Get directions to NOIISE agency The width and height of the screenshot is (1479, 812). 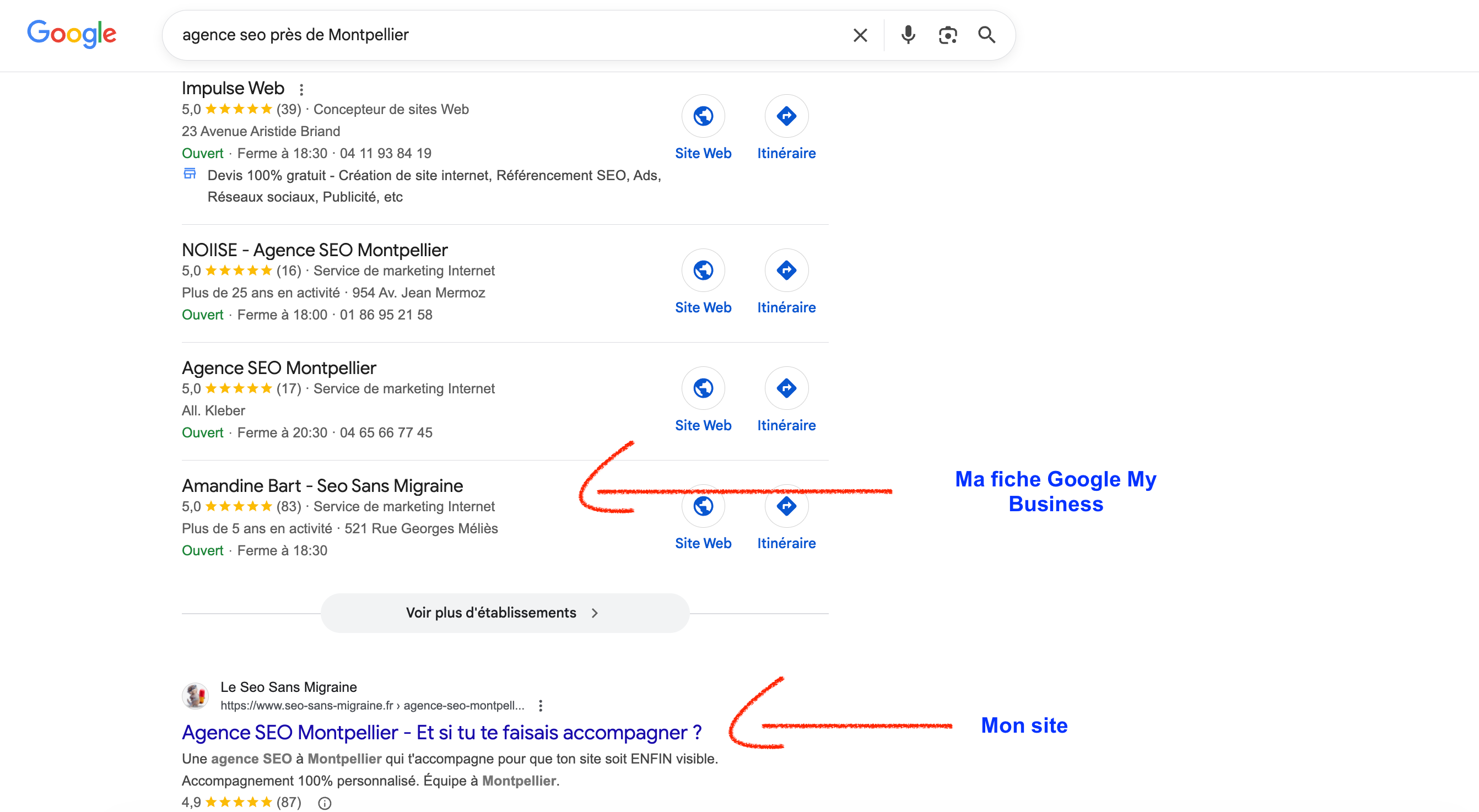(786, 270)
